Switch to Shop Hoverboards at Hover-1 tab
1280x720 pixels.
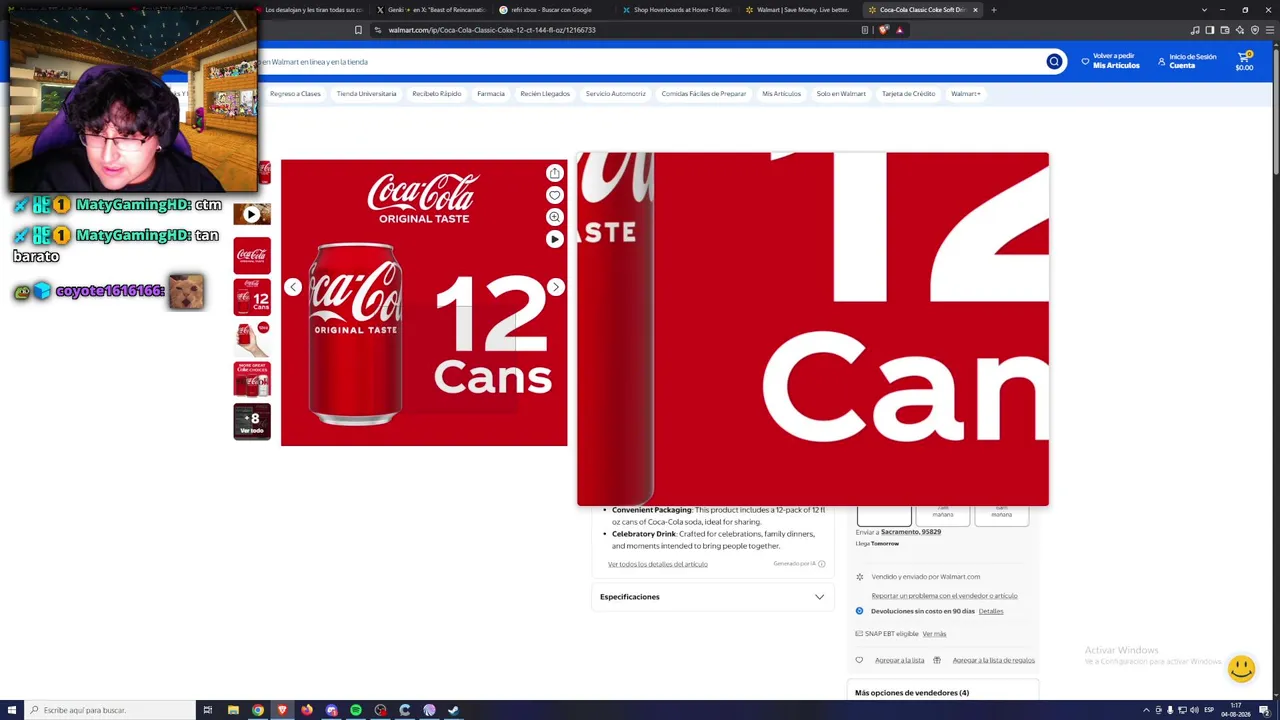point(676,10)
